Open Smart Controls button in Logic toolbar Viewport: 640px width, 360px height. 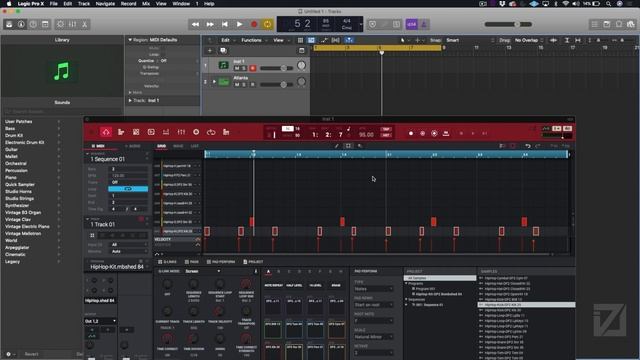pos(60,24)
